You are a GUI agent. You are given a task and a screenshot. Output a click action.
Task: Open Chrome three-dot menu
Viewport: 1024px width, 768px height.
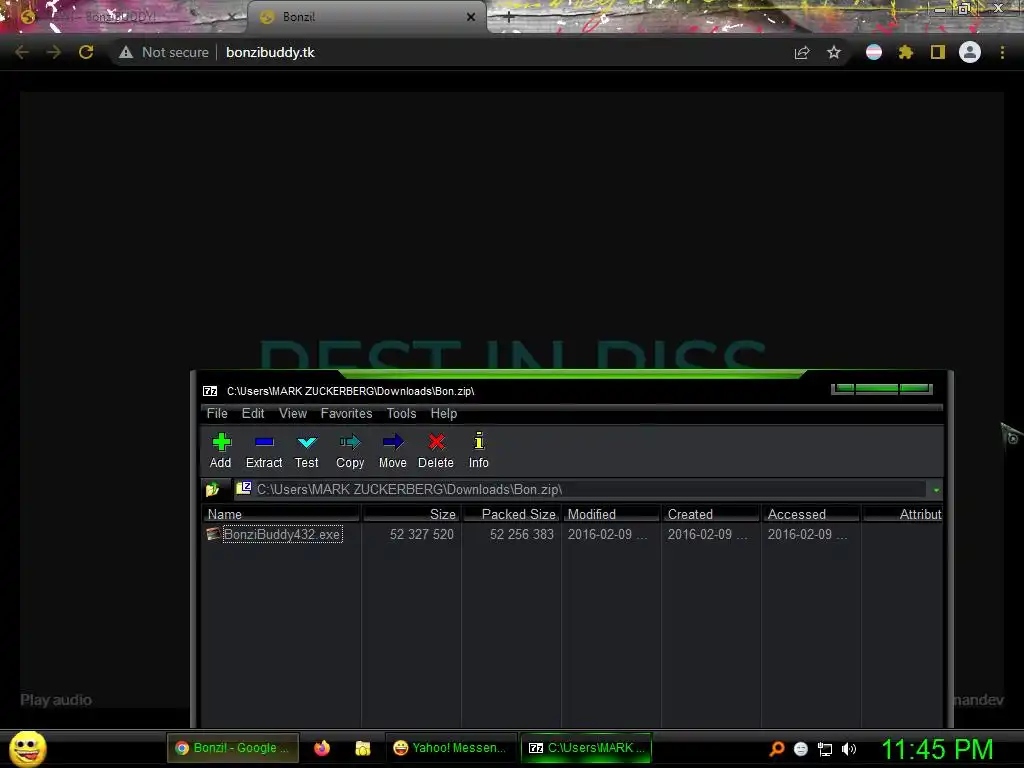pyautogui.click(x=1002, y=52)
